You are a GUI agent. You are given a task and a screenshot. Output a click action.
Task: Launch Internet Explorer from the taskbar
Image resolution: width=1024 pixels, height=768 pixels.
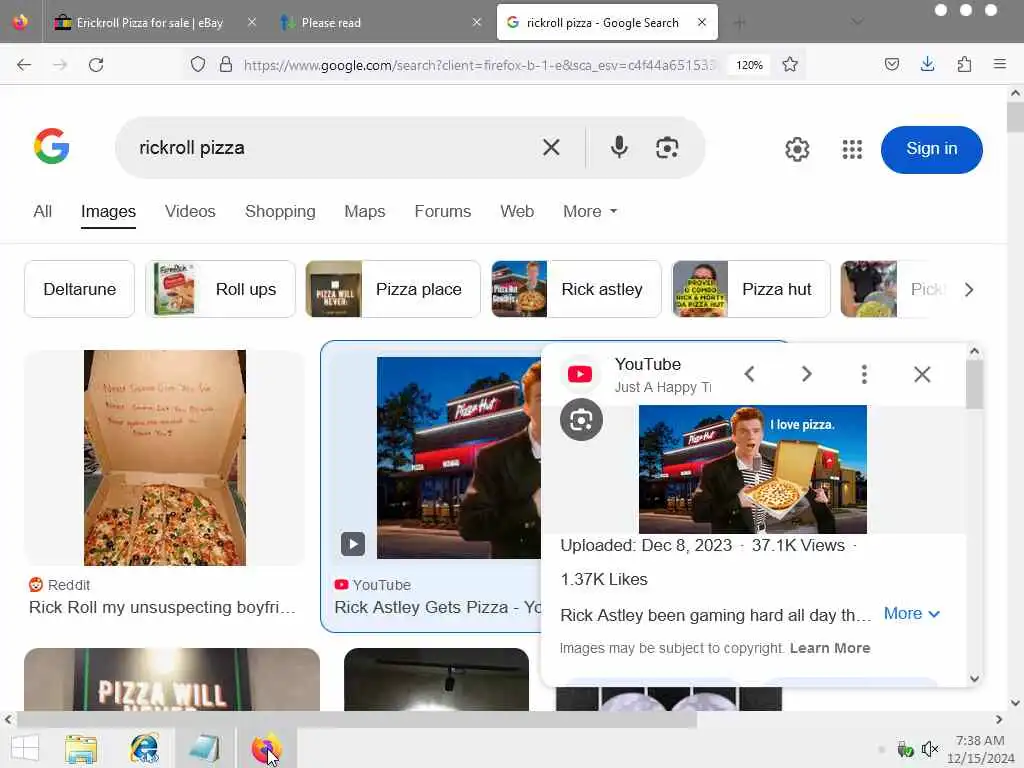click(x=144, y=748)
